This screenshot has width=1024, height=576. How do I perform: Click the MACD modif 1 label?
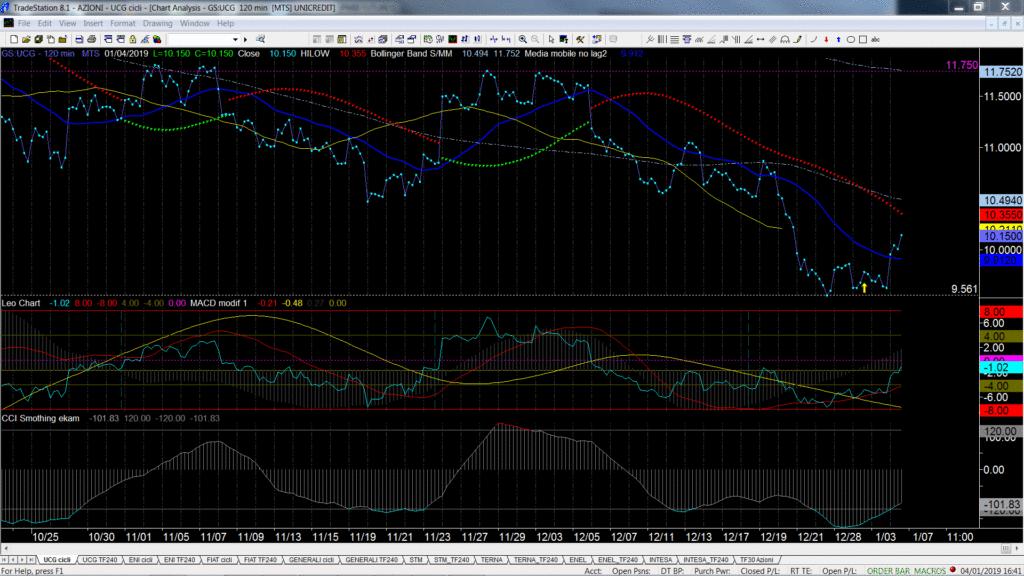(219, 303)
